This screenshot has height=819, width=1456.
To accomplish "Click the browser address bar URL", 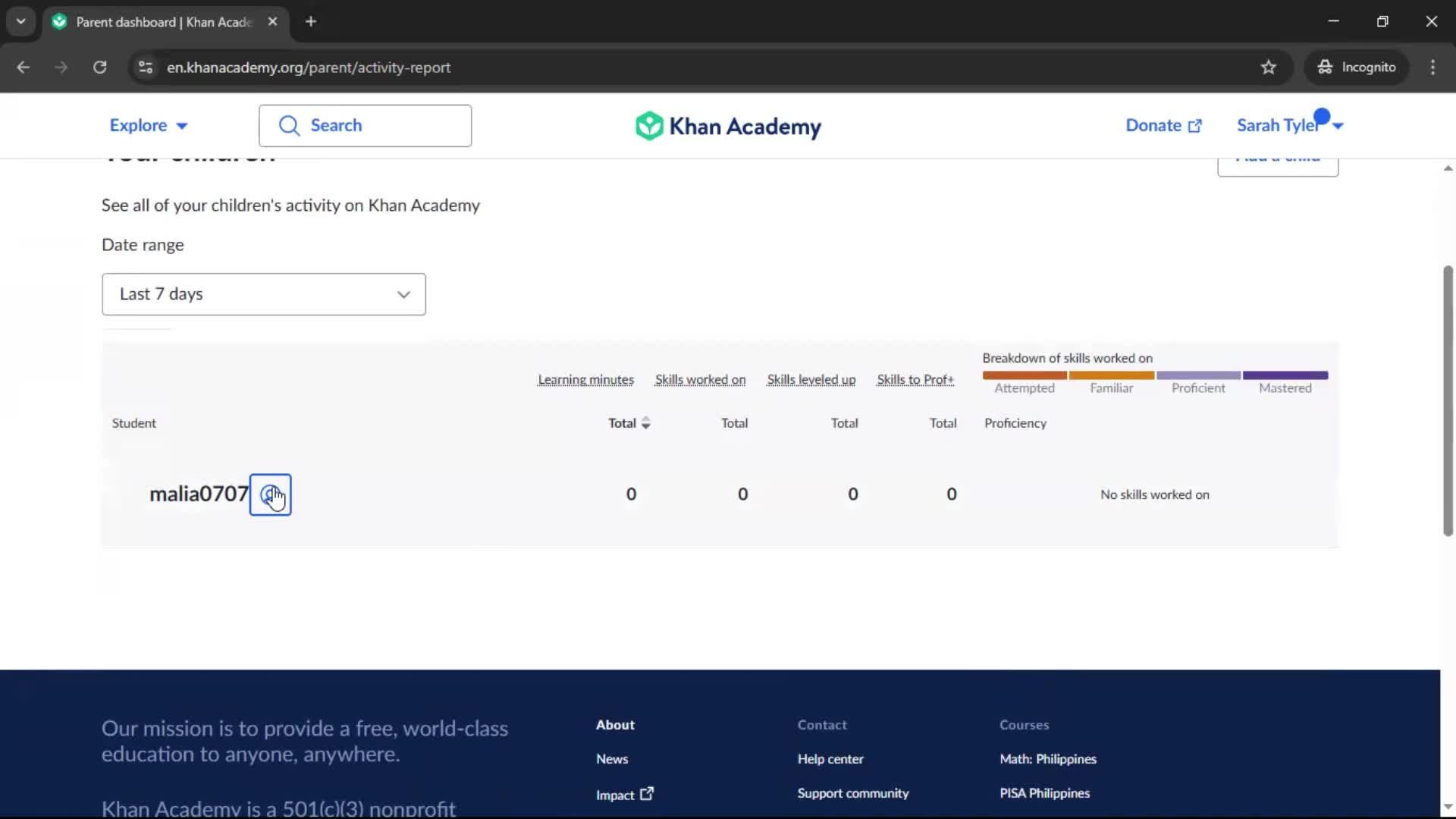I will coord(309,67).
